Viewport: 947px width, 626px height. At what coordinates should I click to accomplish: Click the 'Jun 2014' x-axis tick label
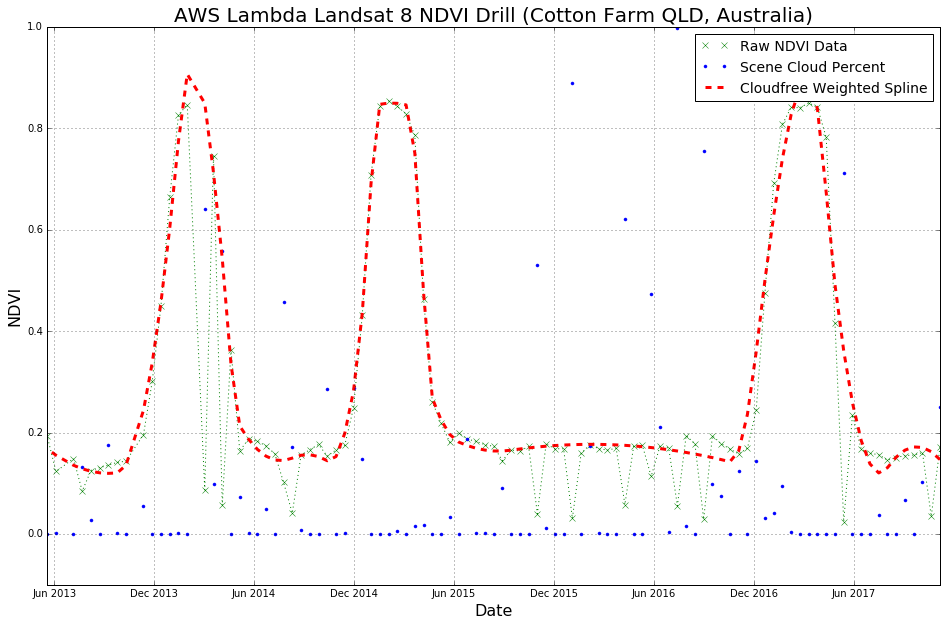(x=254, y=593)
